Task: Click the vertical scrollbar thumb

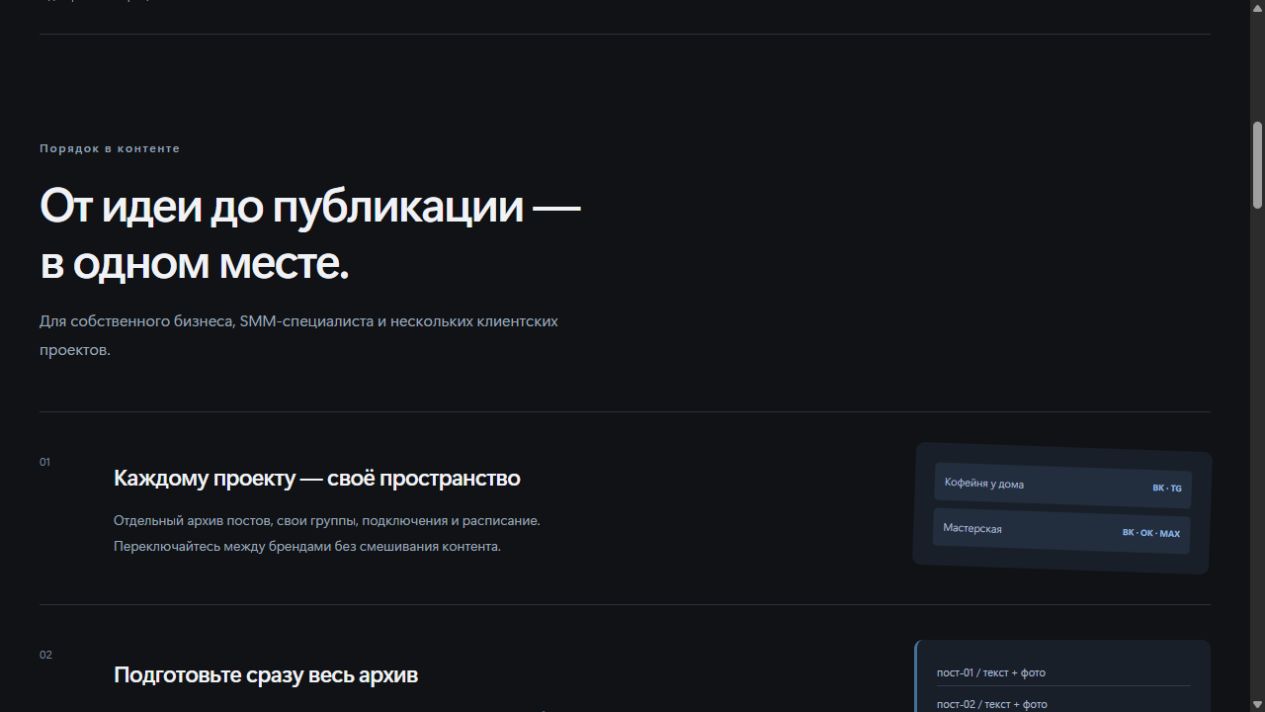Action: pyautogui.click(x=1257, y=165)
